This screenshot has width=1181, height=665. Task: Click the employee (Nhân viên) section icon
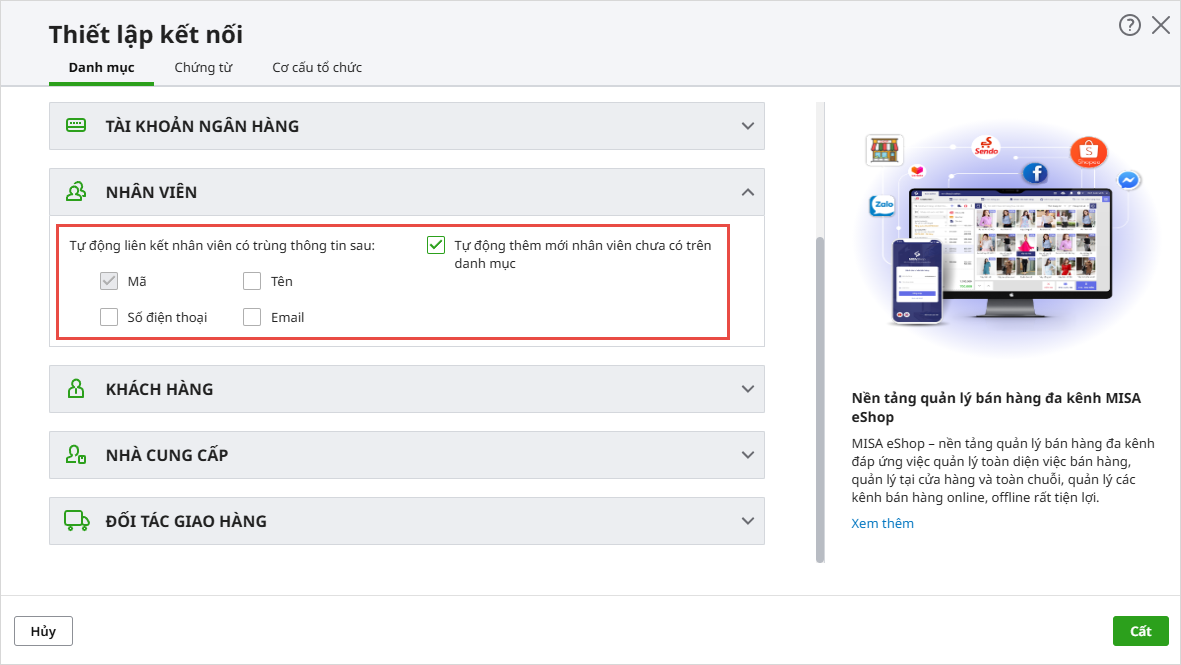[x=76, y=192]
